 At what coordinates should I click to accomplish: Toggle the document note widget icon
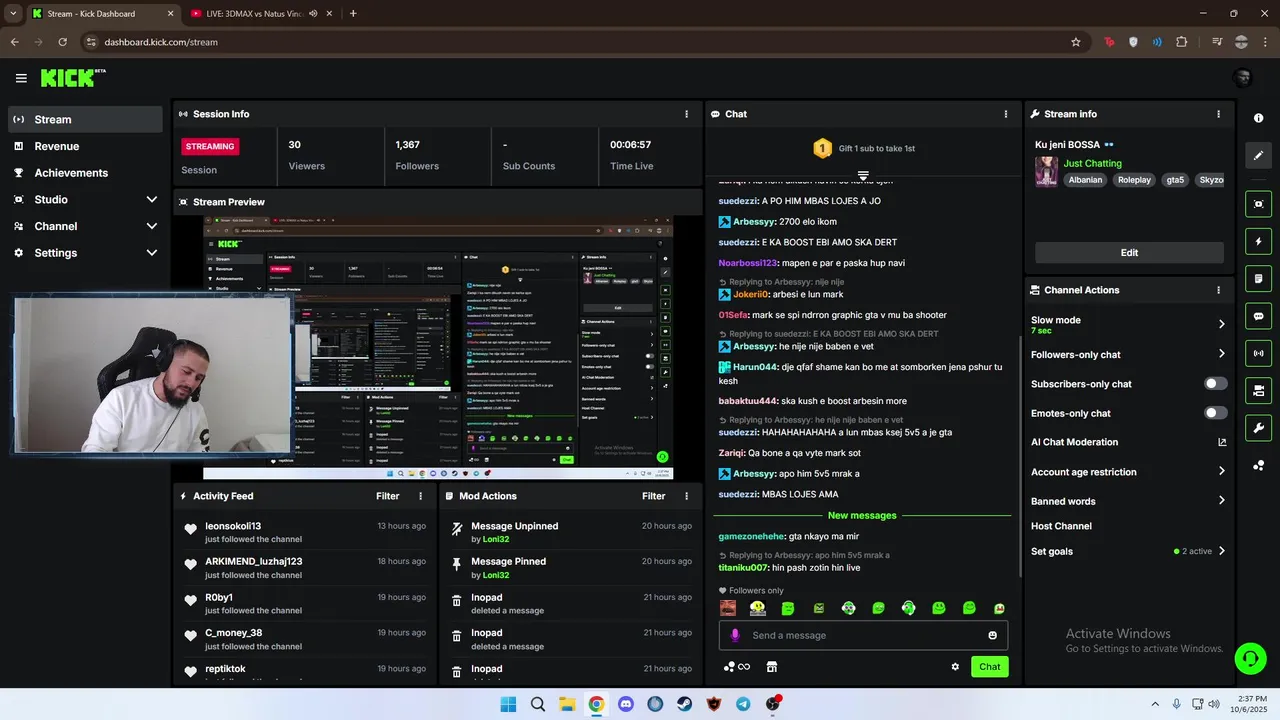(1258, 278)
